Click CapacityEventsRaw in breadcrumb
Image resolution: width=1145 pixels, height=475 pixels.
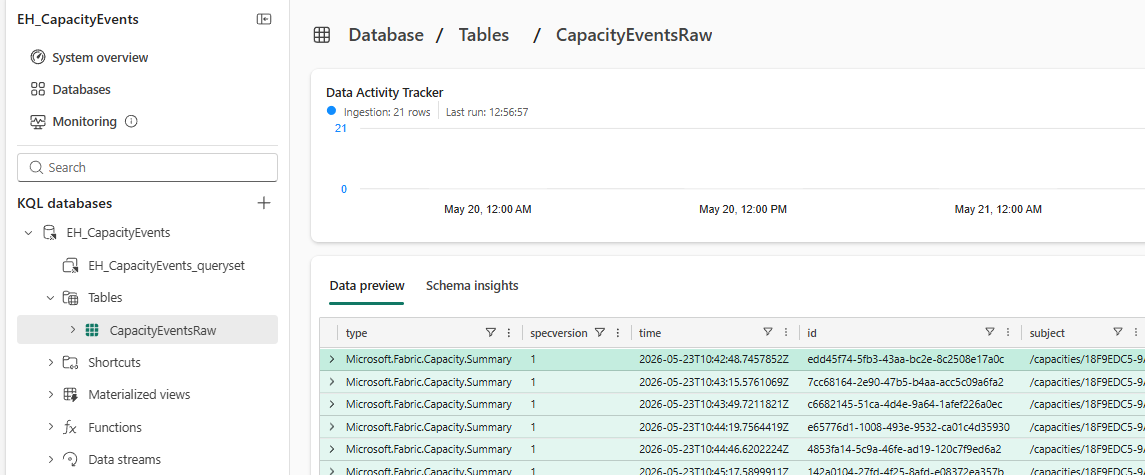(x=634, y=34)
